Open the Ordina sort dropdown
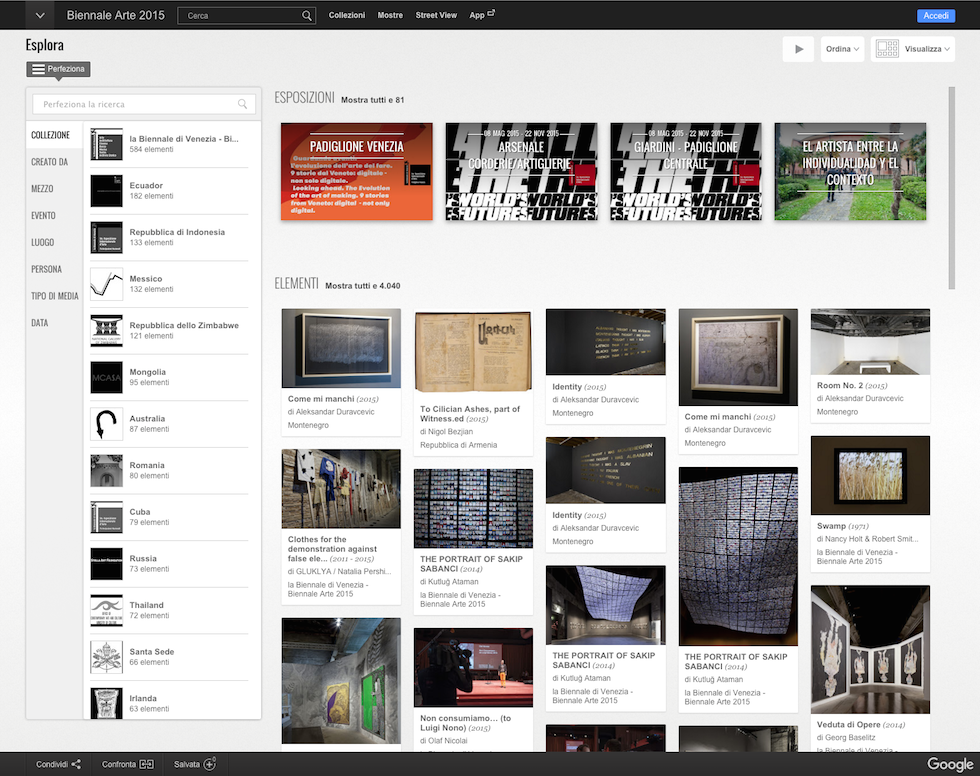 point(842,49)
